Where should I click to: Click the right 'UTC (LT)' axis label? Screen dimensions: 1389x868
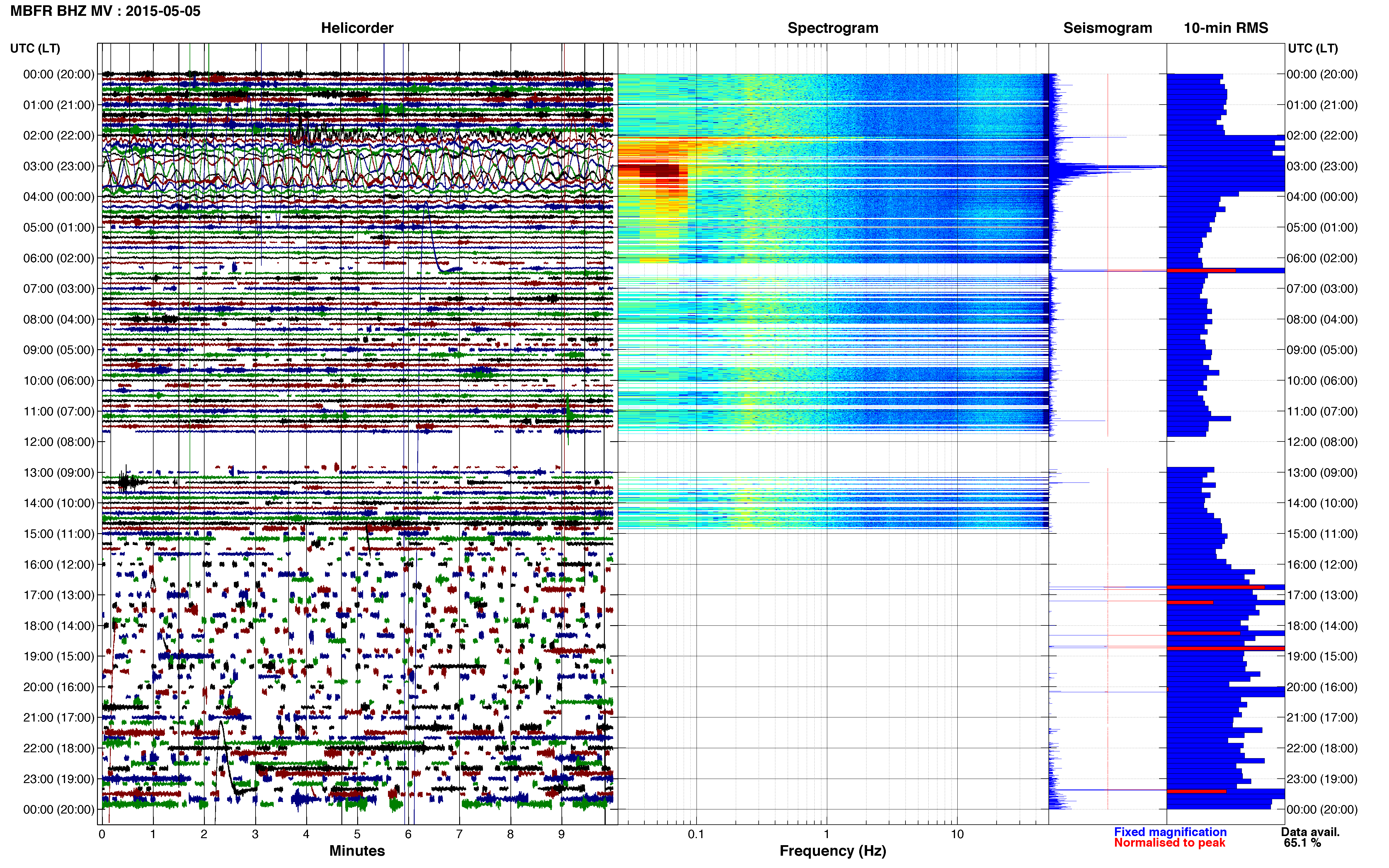pyautogui.click(x=1313, y=48)
